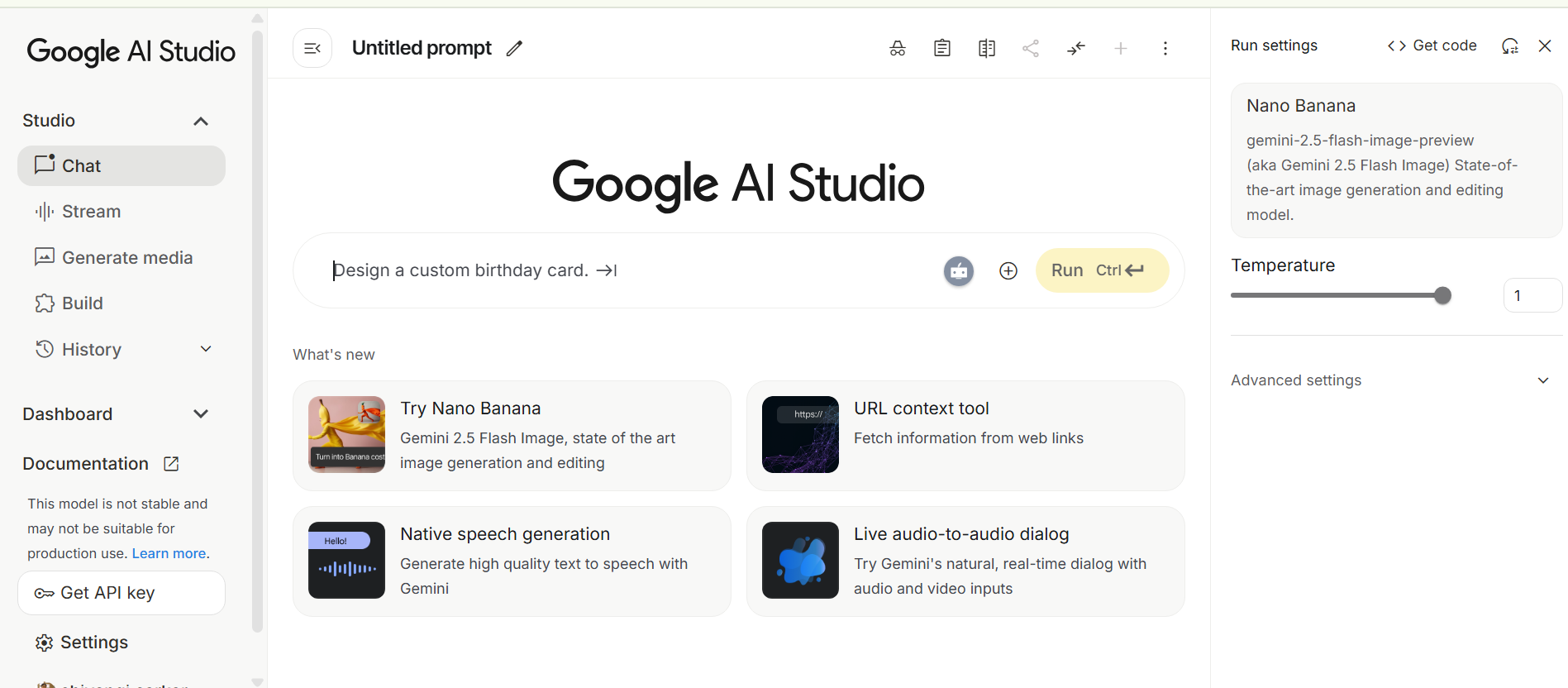Screen dimensions: 1568x688
Task: Click the reset settings icon near Get code
Action: point(1509,46)
